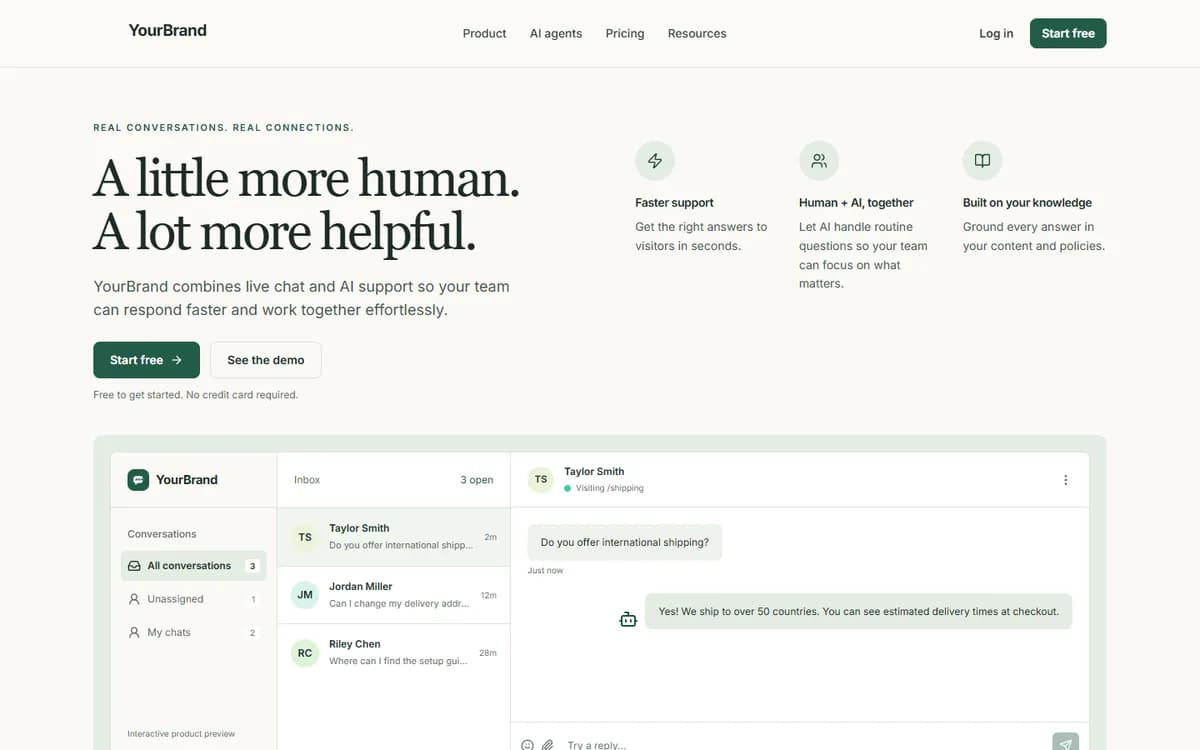The height and width of the screenshot is (750, 1200).
Task: Click the YourBrand logo in header
Action: (x=168, y=31)
